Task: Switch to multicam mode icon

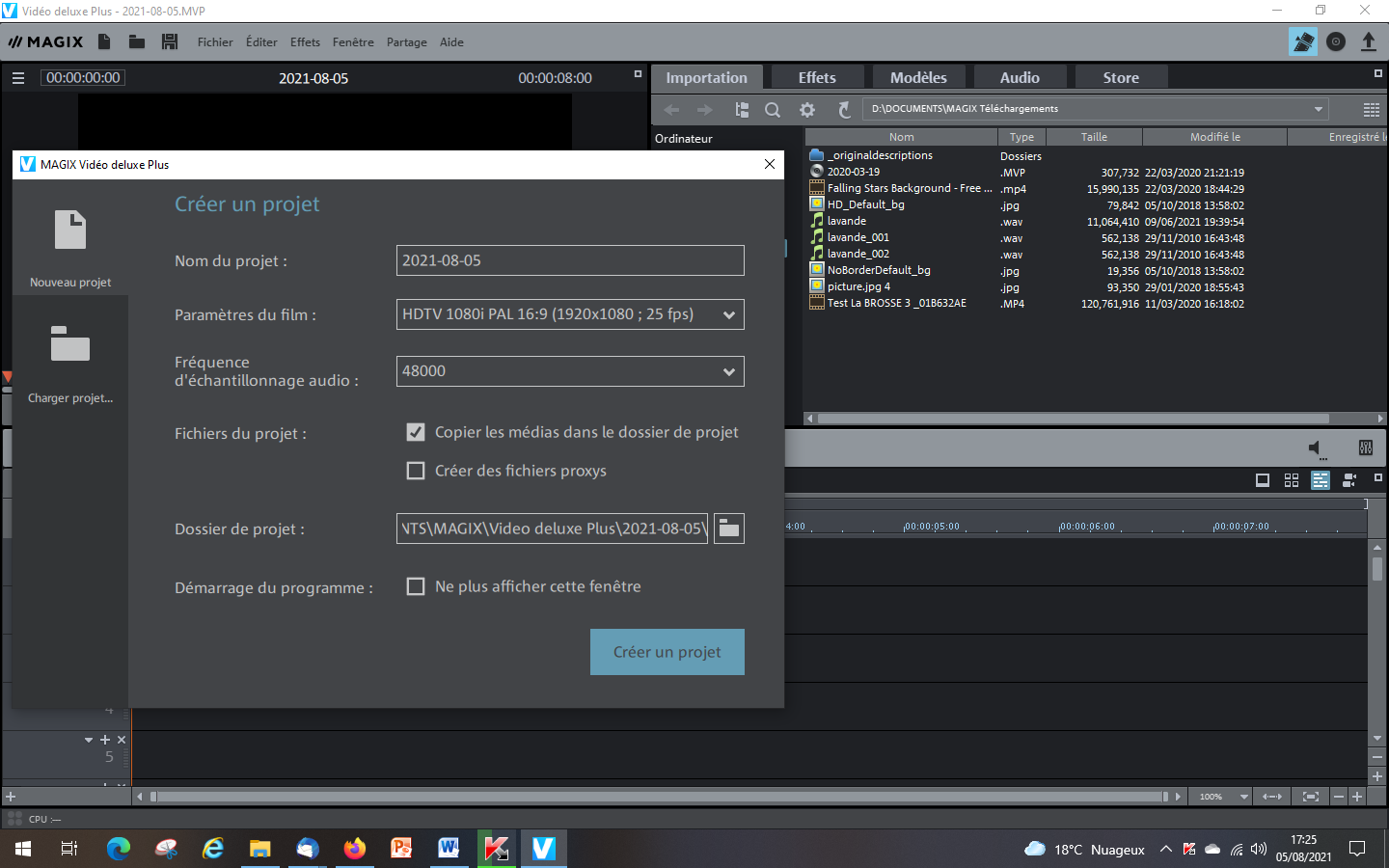Action: tap(1349, 480)
